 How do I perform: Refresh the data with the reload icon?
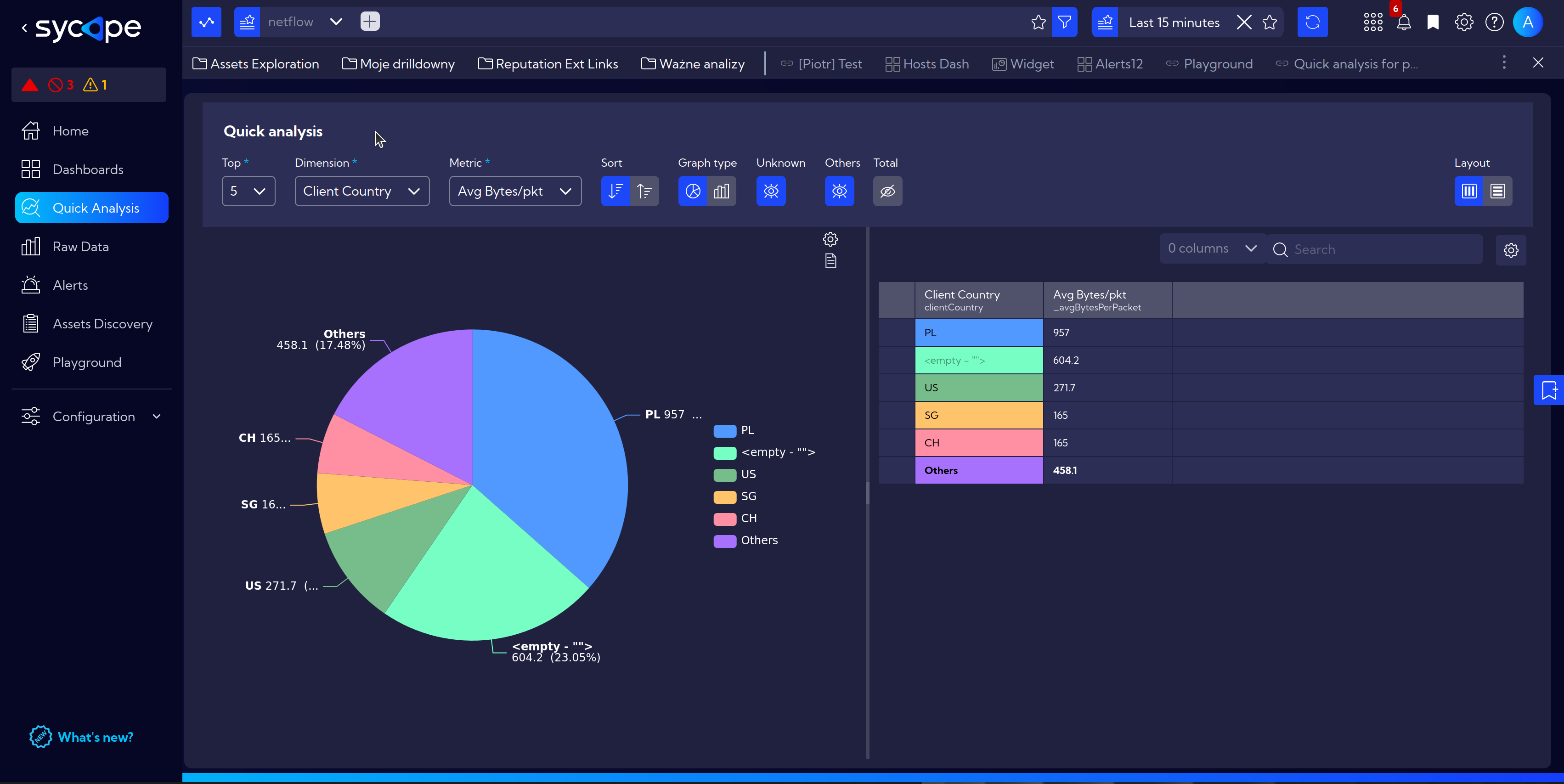click(x=1313, y=23)
